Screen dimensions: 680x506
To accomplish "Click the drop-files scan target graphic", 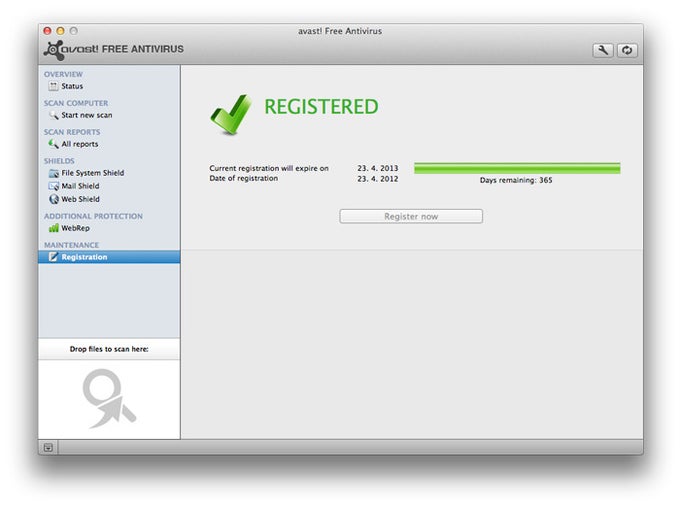I will (x=109, y=399).
